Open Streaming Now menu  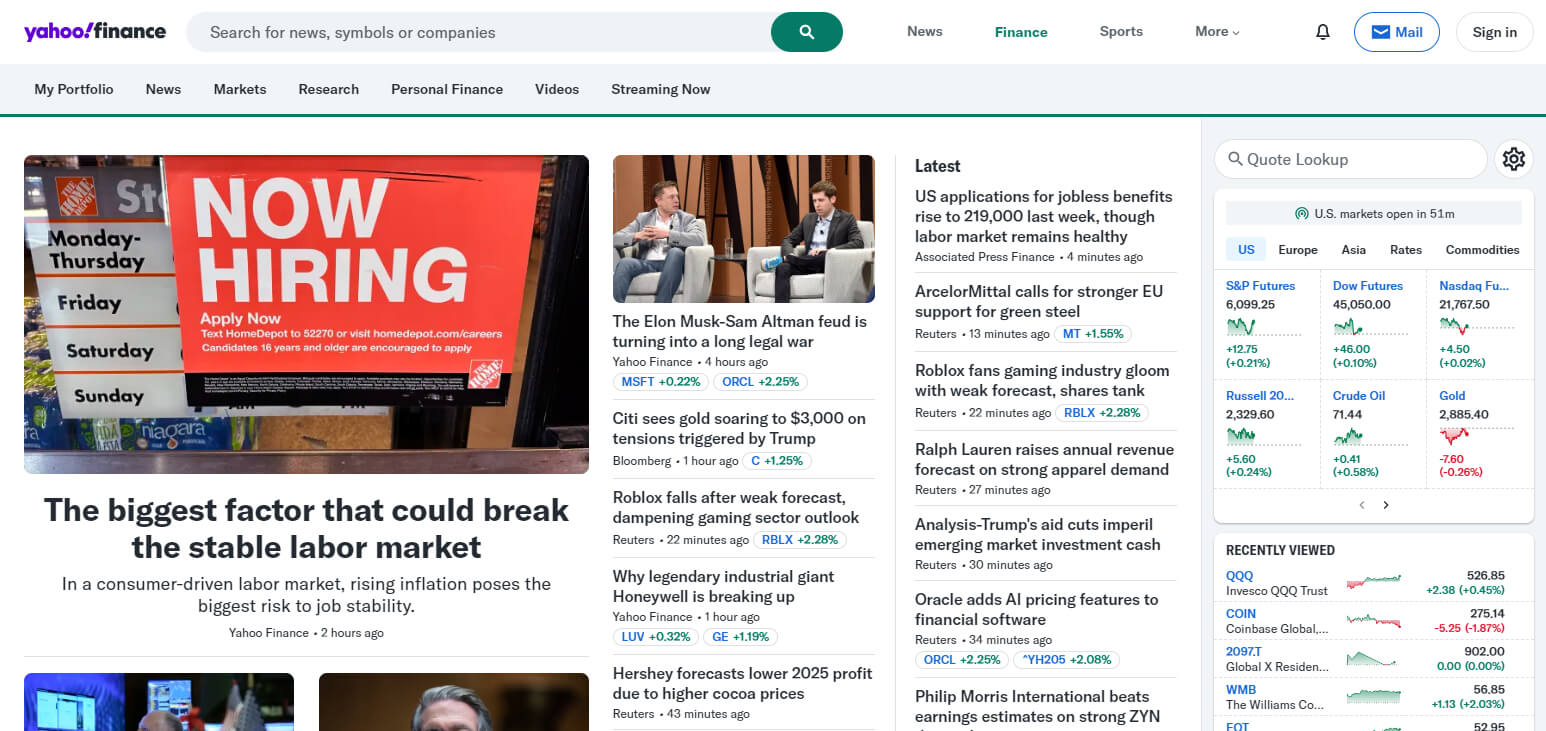[661, 89]
